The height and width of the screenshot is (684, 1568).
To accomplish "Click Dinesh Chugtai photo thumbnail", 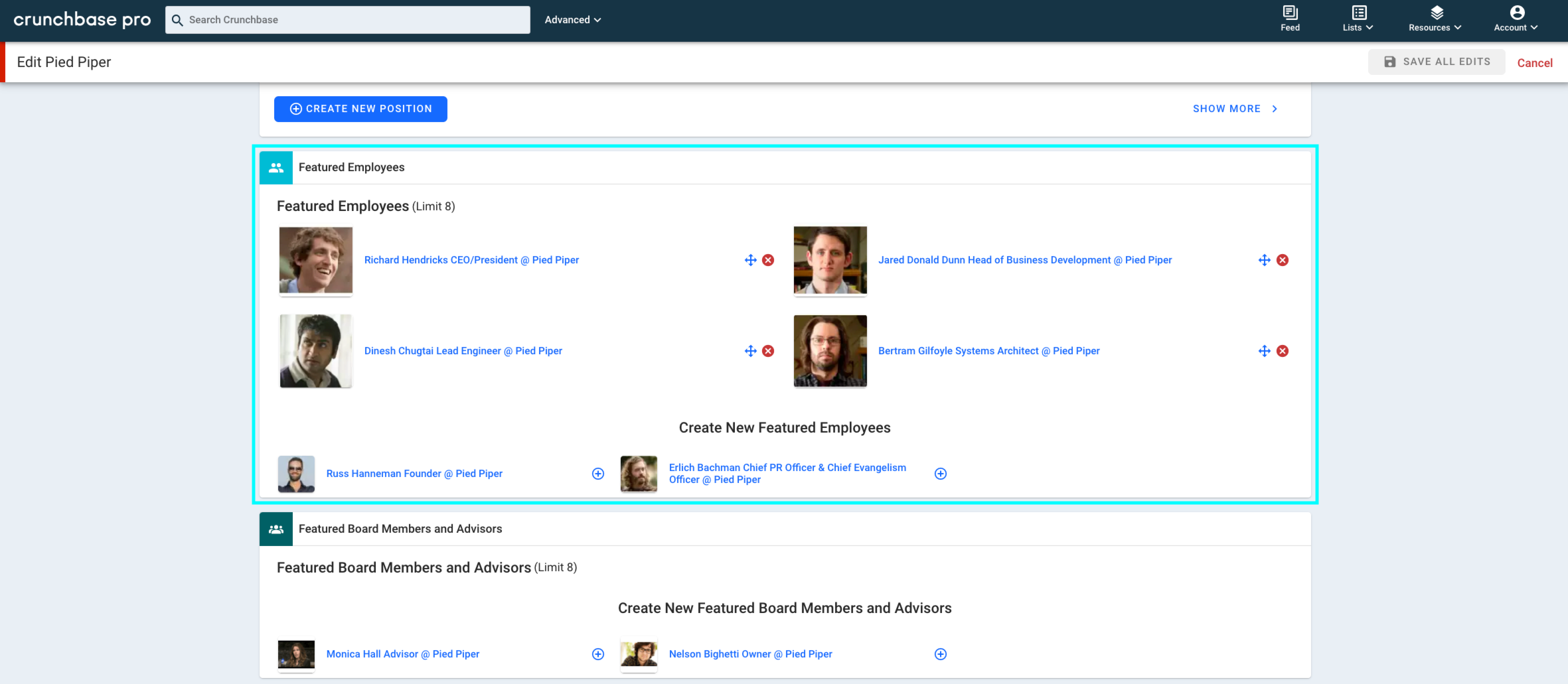I will [x=316, y=351].
